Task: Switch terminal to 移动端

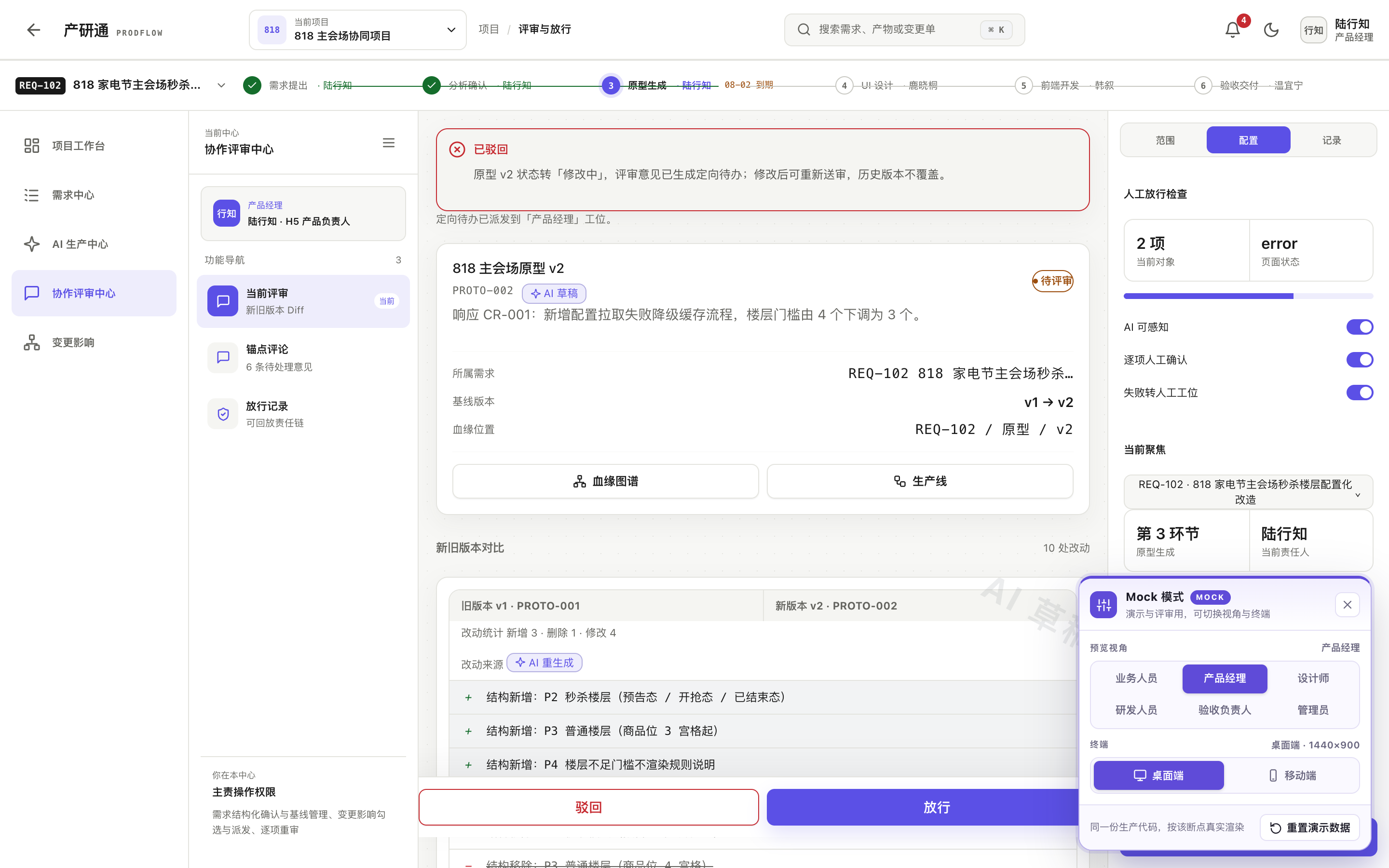Action: coord(1292,775)
